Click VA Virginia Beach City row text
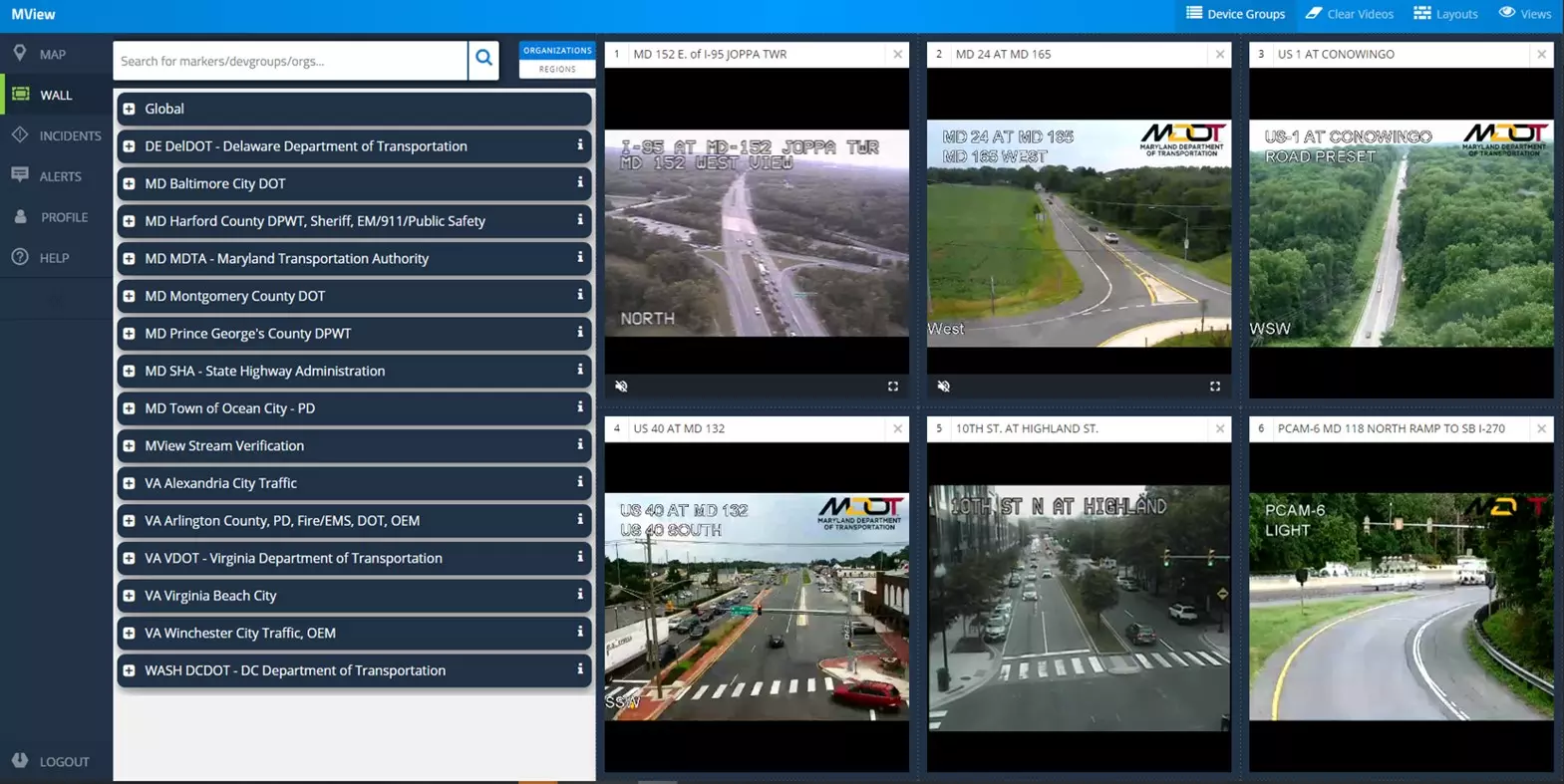Image resolution: width=1564 pixels, height=784 pixels. coord(210,596)
